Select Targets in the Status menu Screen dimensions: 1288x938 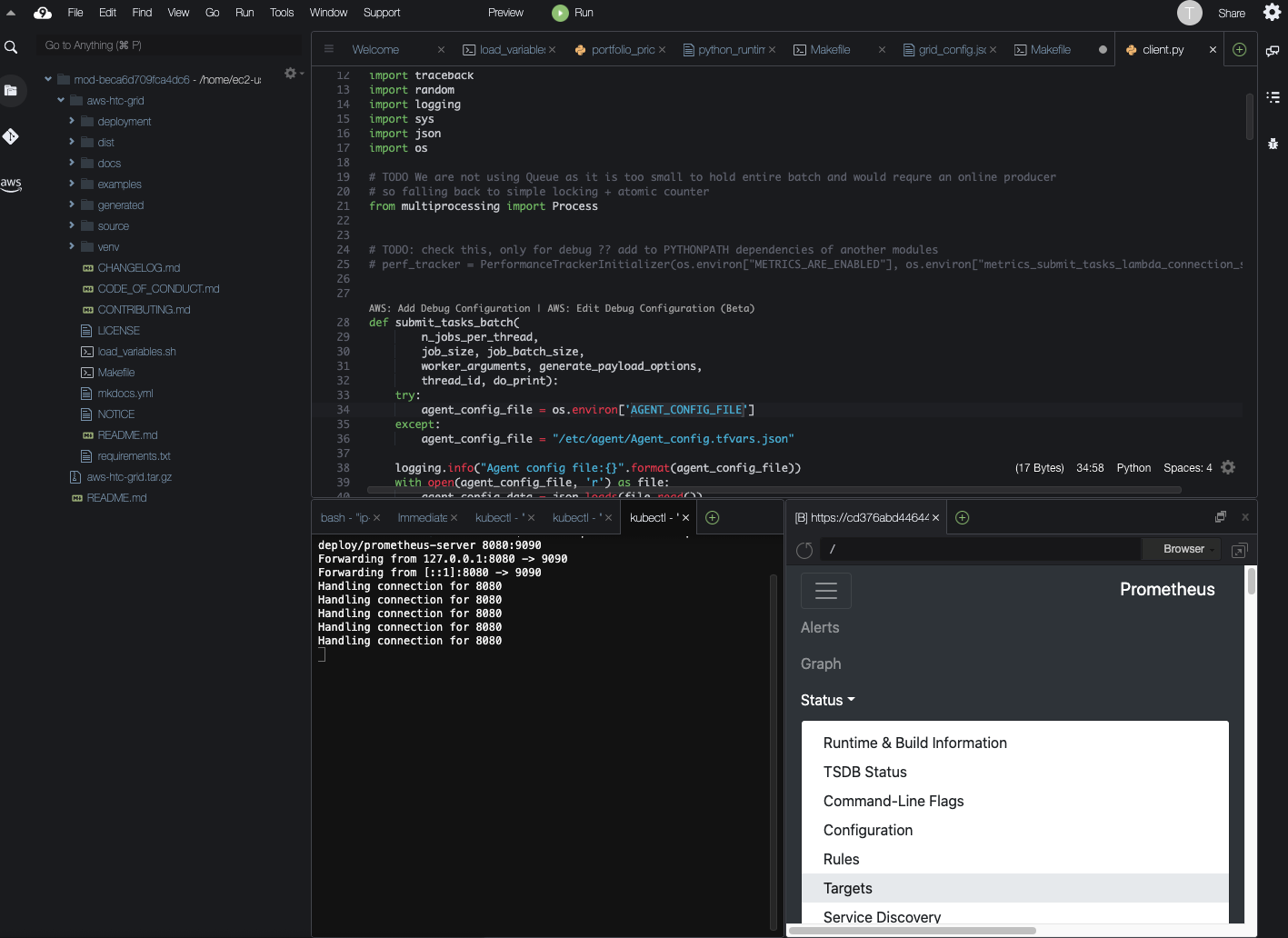(x=847, y=888)
